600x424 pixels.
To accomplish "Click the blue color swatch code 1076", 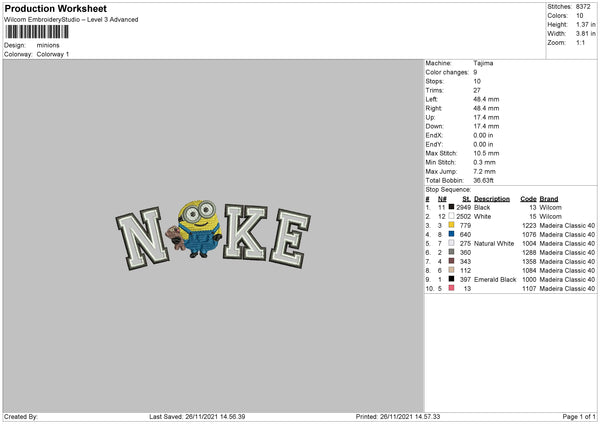I will tap(452, 234).
